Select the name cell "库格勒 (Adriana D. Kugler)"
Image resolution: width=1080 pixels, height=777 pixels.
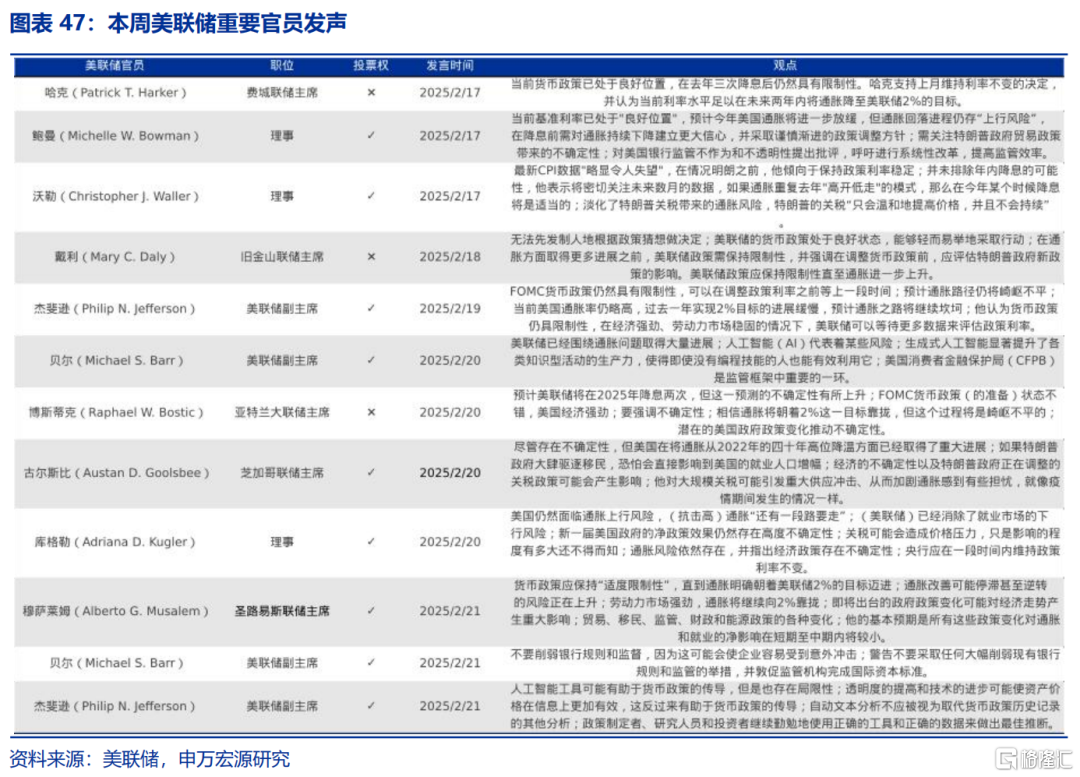pyautogui.click(x=115, y=542)
